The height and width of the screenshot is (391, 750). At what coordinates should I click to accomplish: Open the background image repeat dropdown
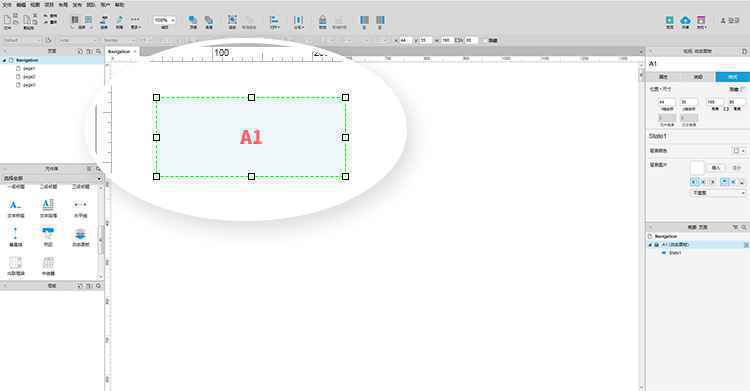pyautogui.click(x=718, y=193)
